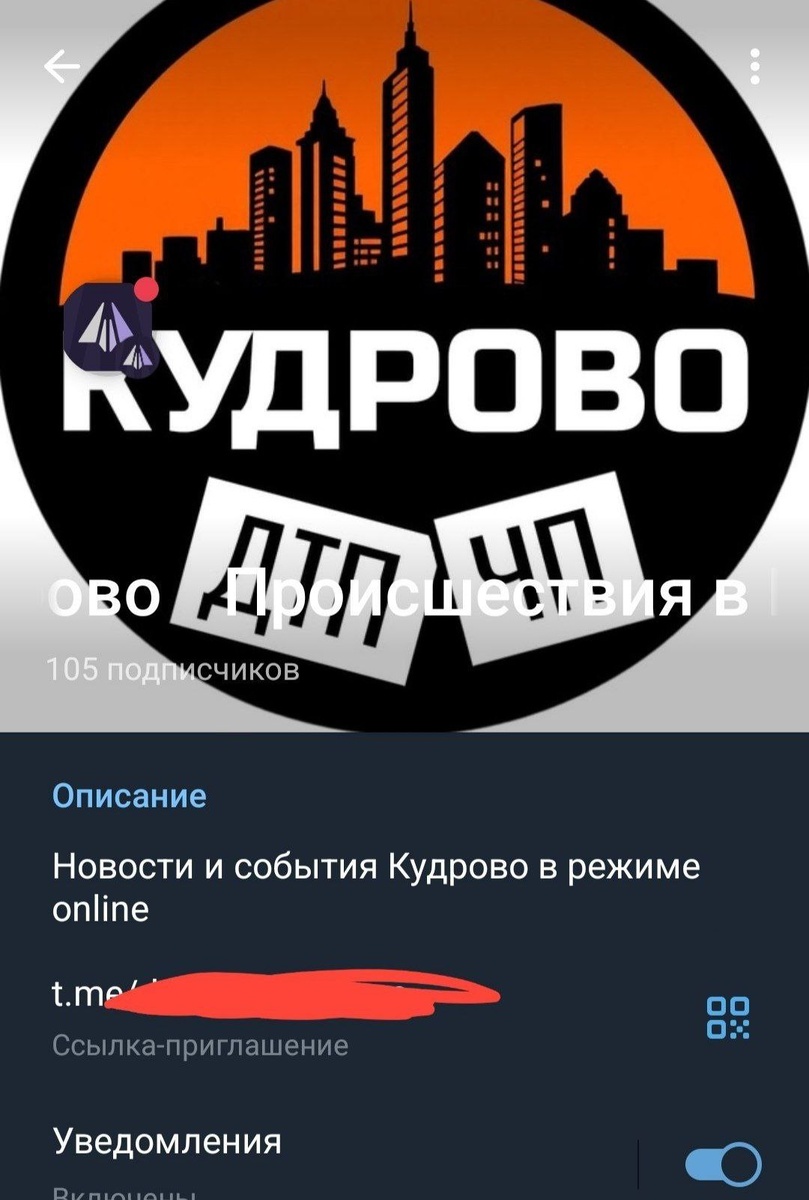809x1200 pixels.
Task: Tap the Включены status text
Action: 125,1193
